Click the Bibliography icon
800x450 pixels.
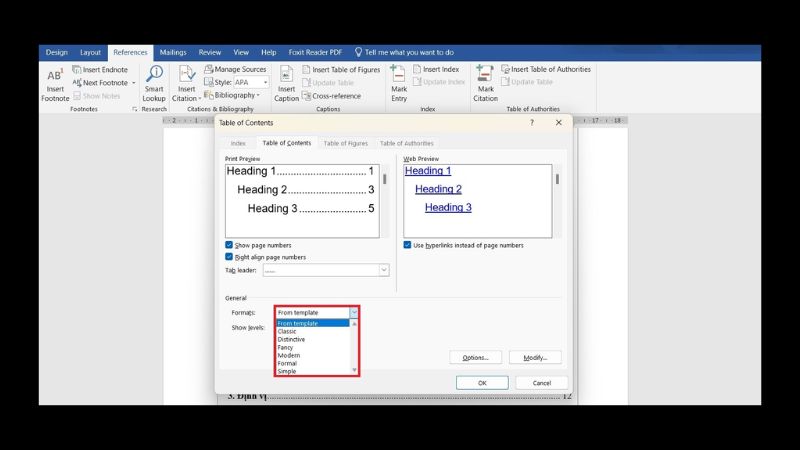pyautogui.click(x=208, y=95)
